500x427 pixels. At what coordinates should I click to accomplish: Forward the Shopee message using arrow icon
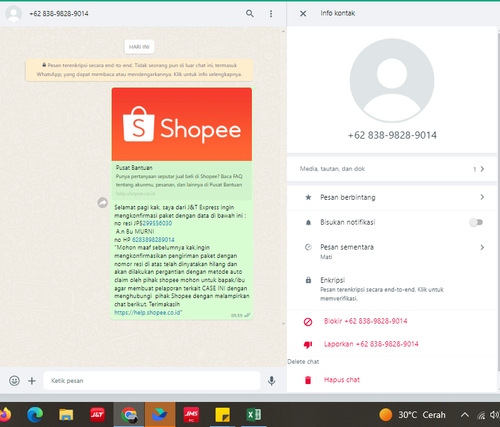(x=103, y=202)
